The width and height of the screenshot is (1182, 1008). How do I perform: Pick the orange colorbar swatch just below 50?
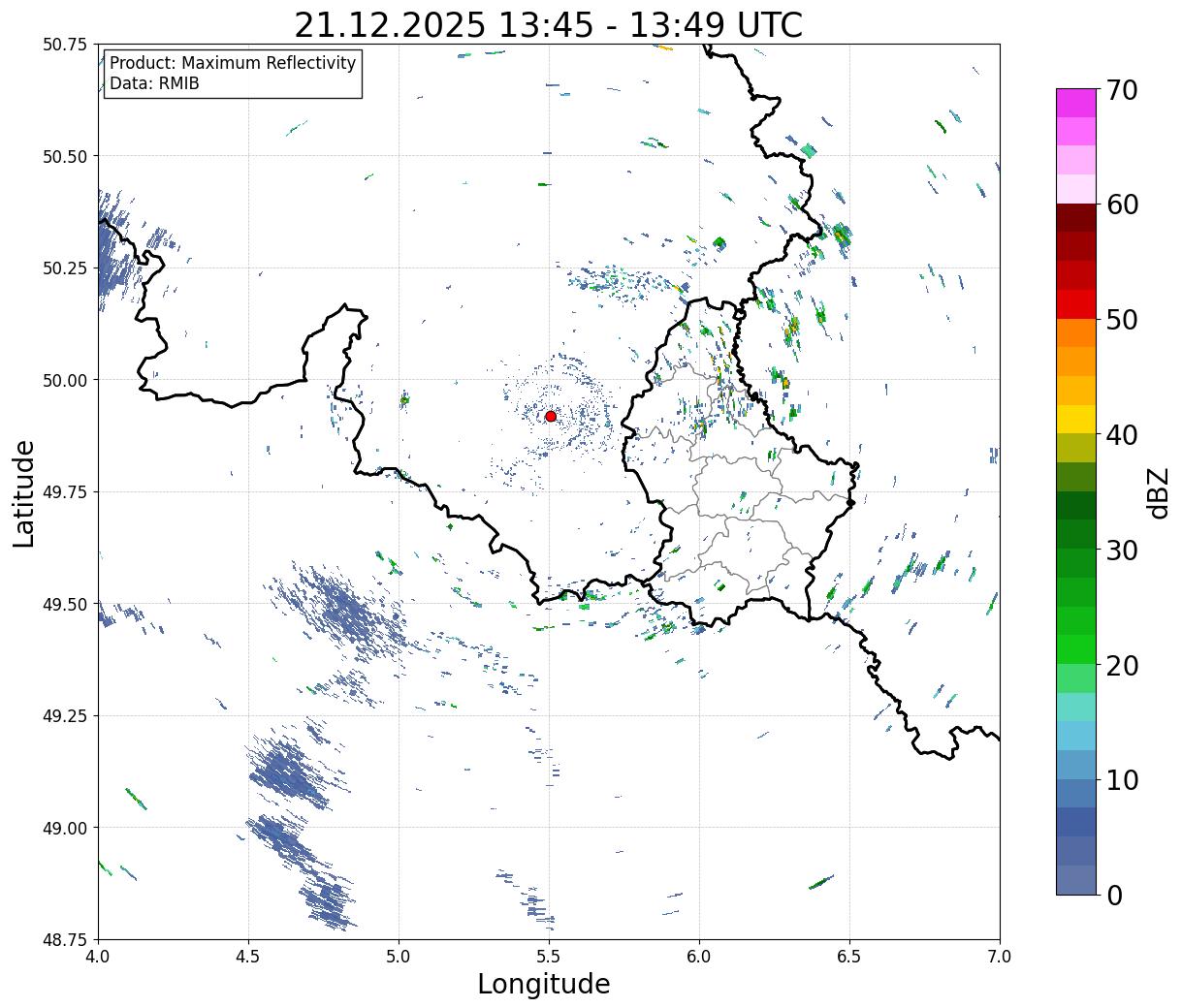point(1076,332)
